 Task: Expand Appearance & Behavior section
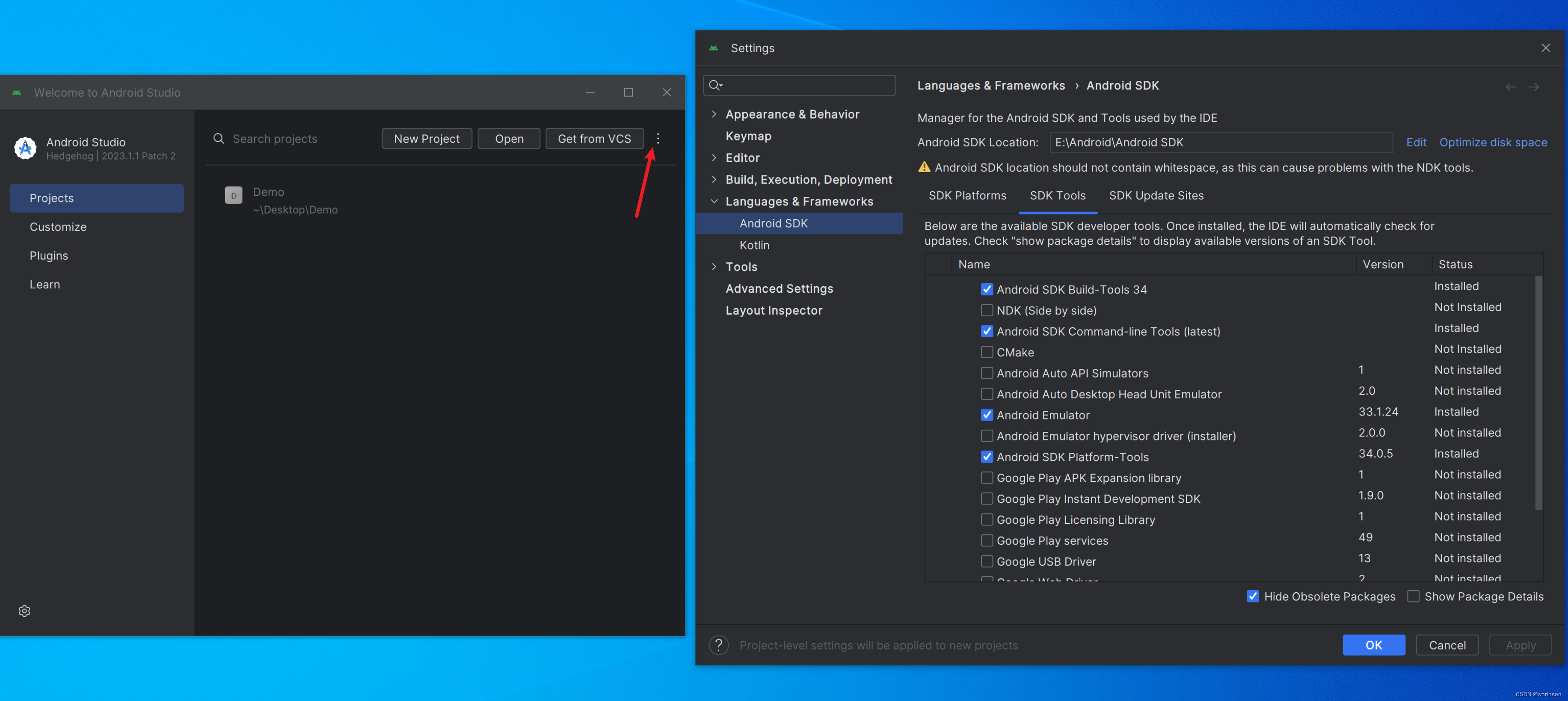click(714, 114)
